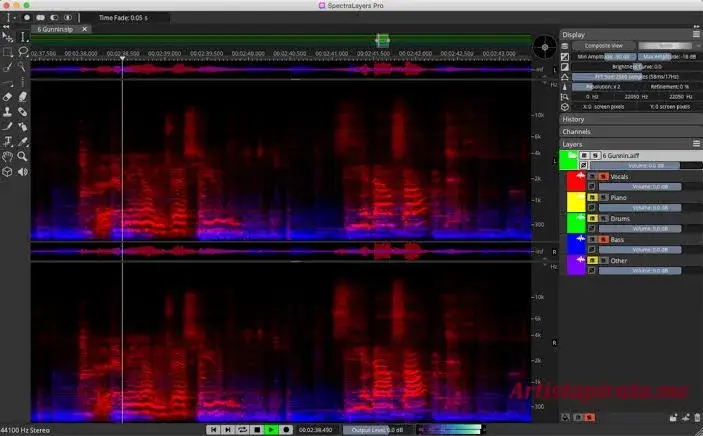Click the Time Fade value field
Screen dimensions: 703x436
(123, 18)
